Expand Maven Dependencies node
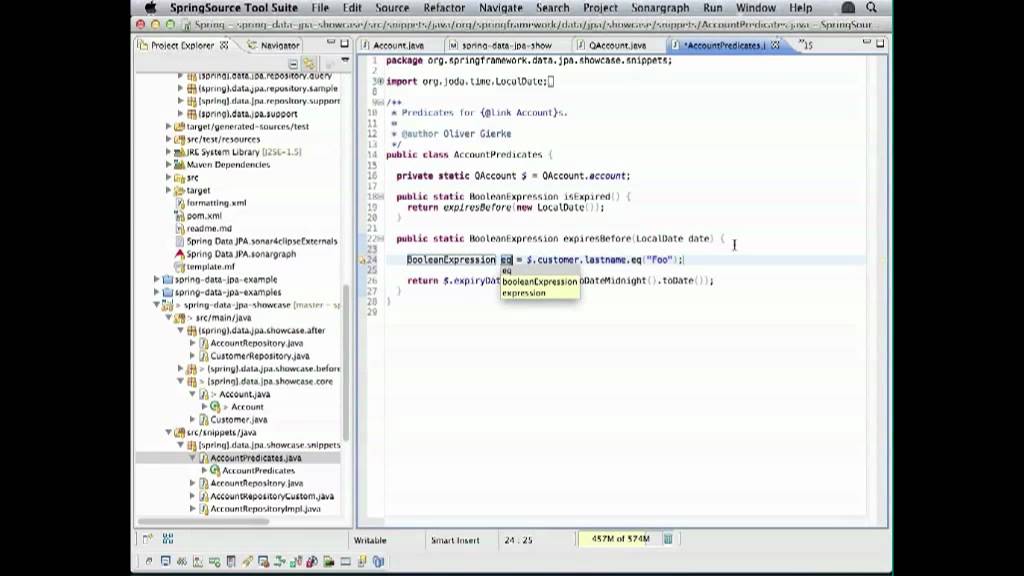 click(168, 165)
